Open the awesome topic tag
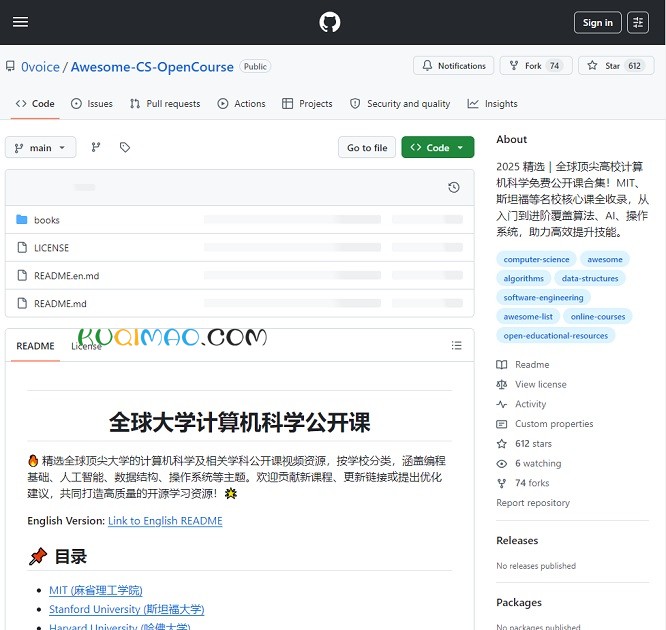Image resolution: width=666 pixels, height=630 pixels. point(605,259)
